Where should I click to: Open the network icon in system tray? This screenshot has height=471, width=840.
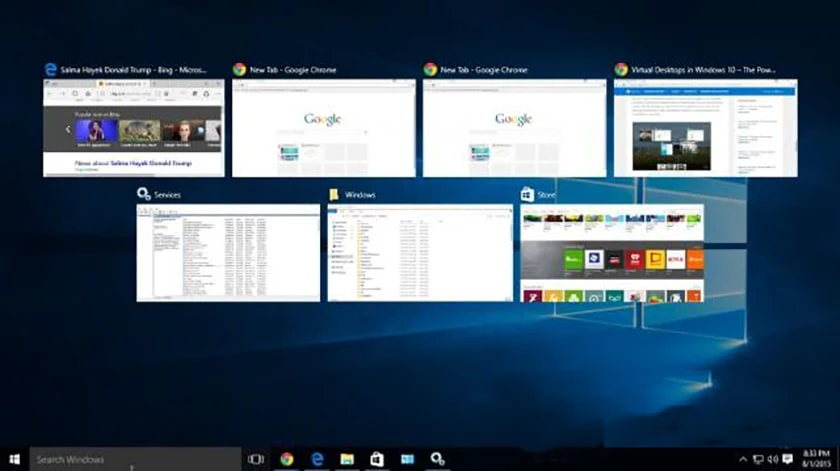(x=758, y=459)
